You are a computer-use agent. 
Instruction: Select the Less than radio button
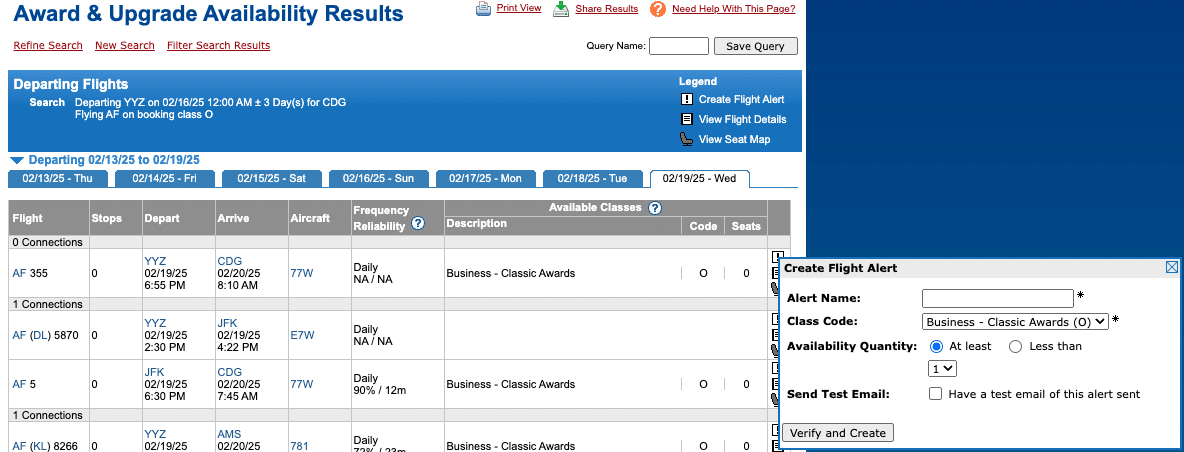coord(1016,346)
